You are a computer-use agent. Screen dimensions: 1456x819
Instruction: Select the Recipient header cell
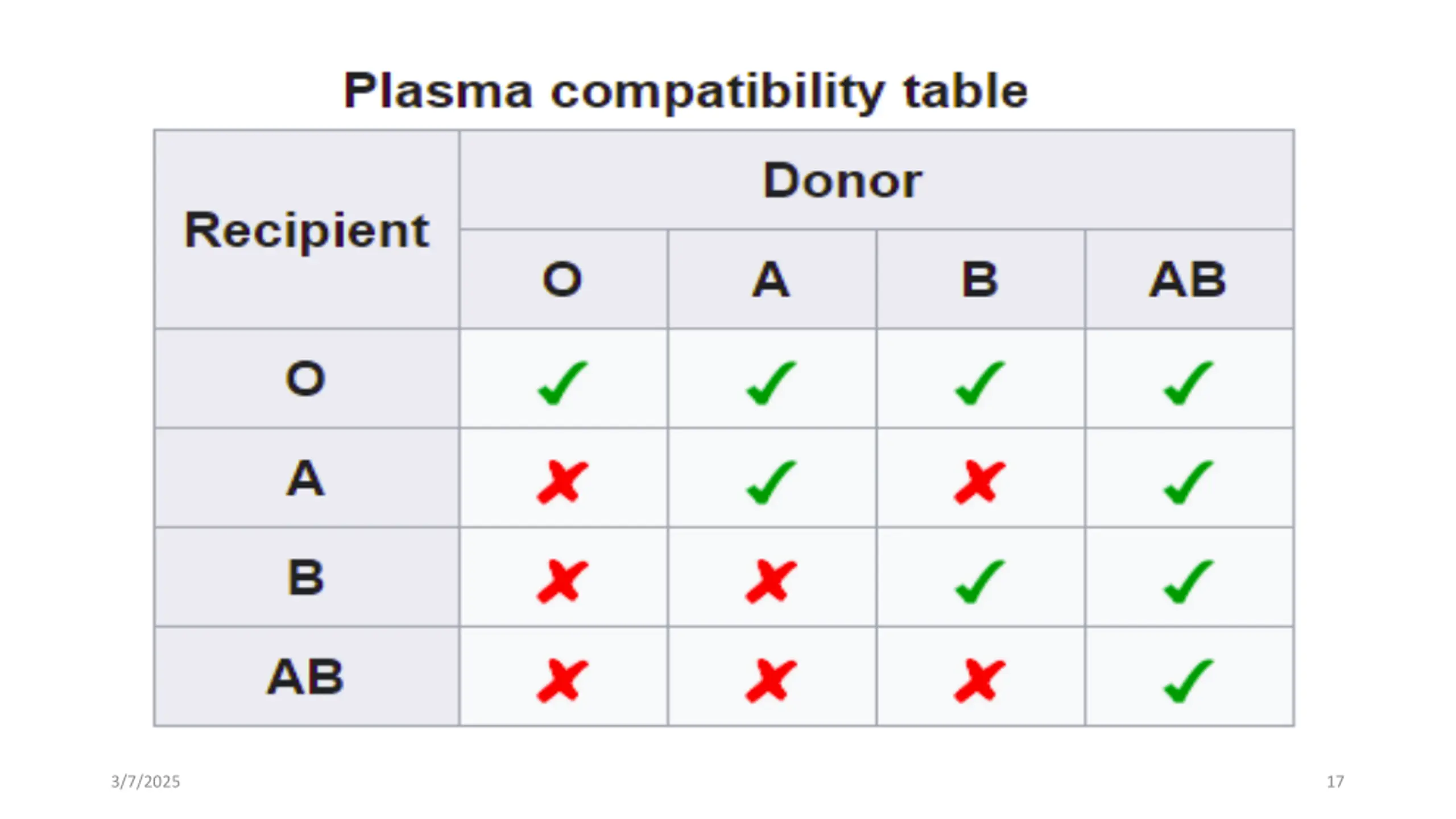[x=307, y=230]
